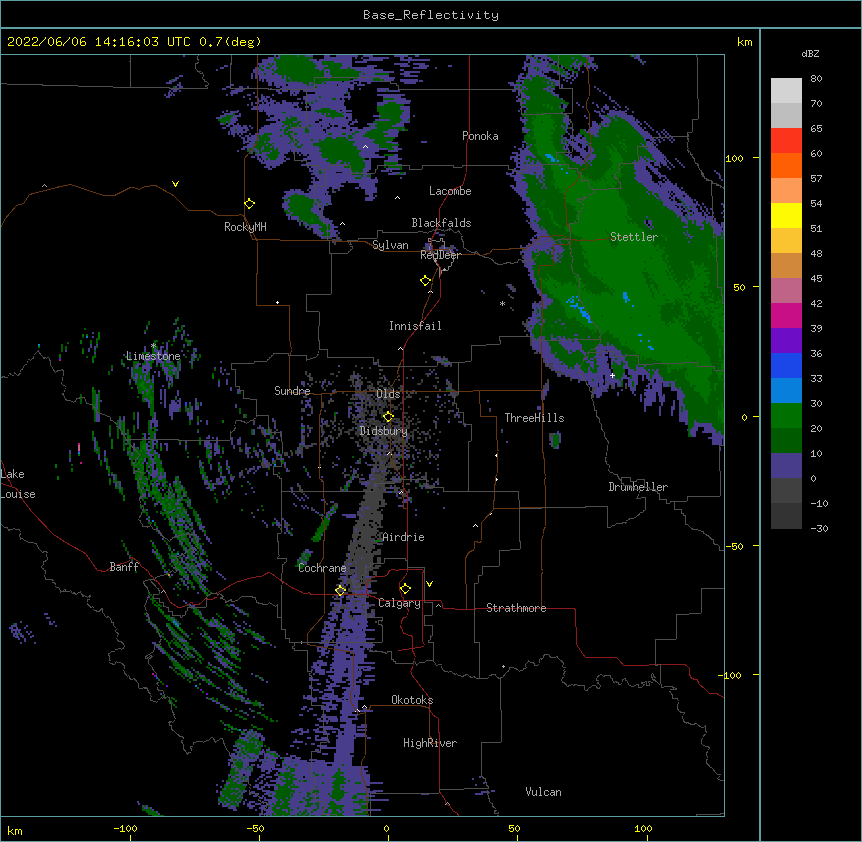
Task: Select the purple 36-39 dBZ legend swatch
Action: [x=786, y=341]
